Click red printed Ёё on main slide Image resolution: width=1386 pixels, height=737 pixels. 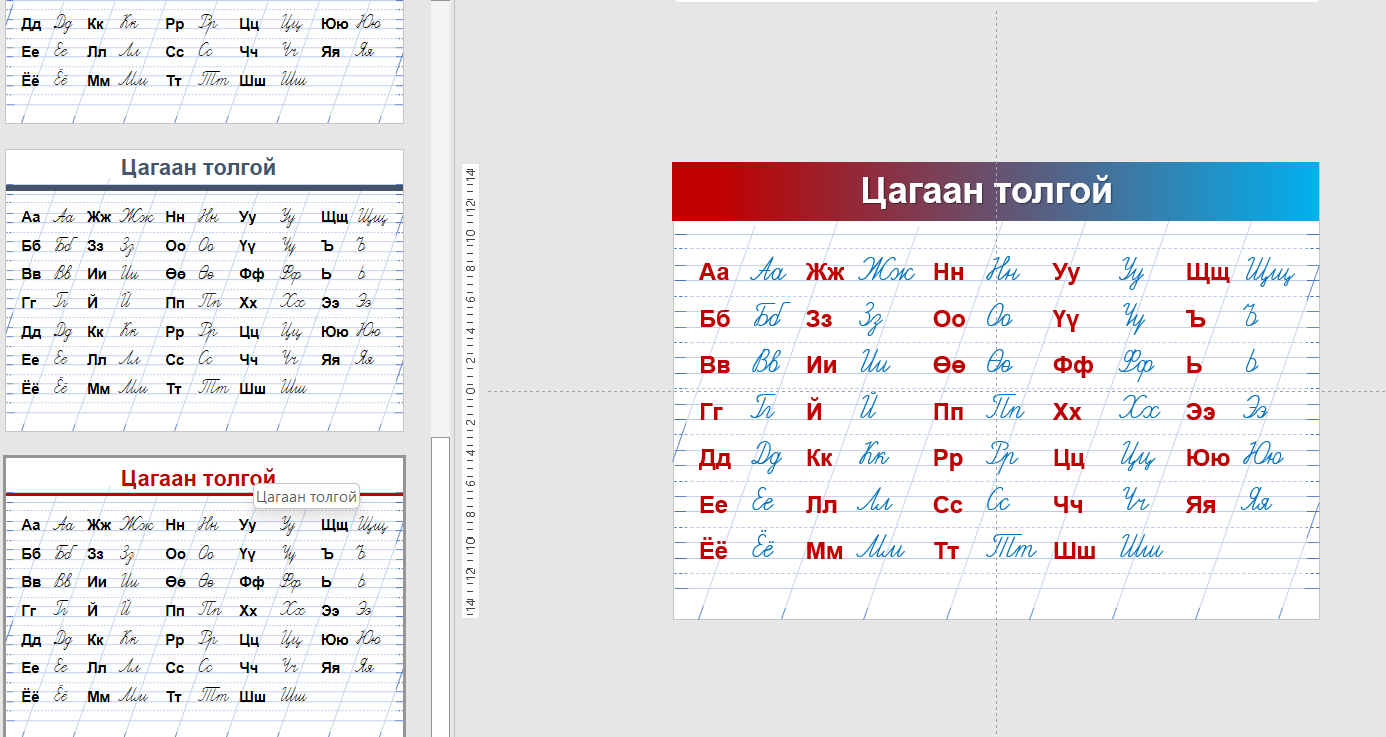713,549
